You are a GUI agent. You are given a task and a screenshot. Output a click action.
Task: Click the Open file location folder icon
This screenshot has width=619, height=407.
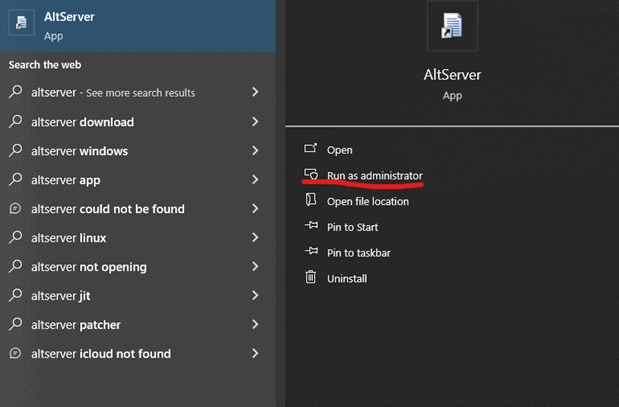click(311, 201)
